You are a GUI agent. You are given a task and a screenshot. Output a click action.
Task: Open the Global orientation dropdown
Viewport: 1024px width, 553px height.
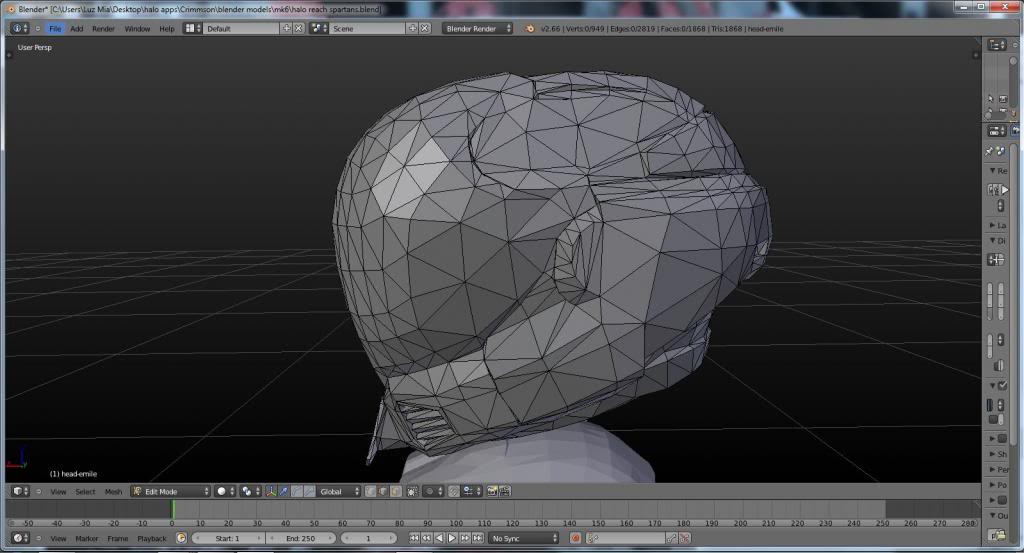pos(339,491)
